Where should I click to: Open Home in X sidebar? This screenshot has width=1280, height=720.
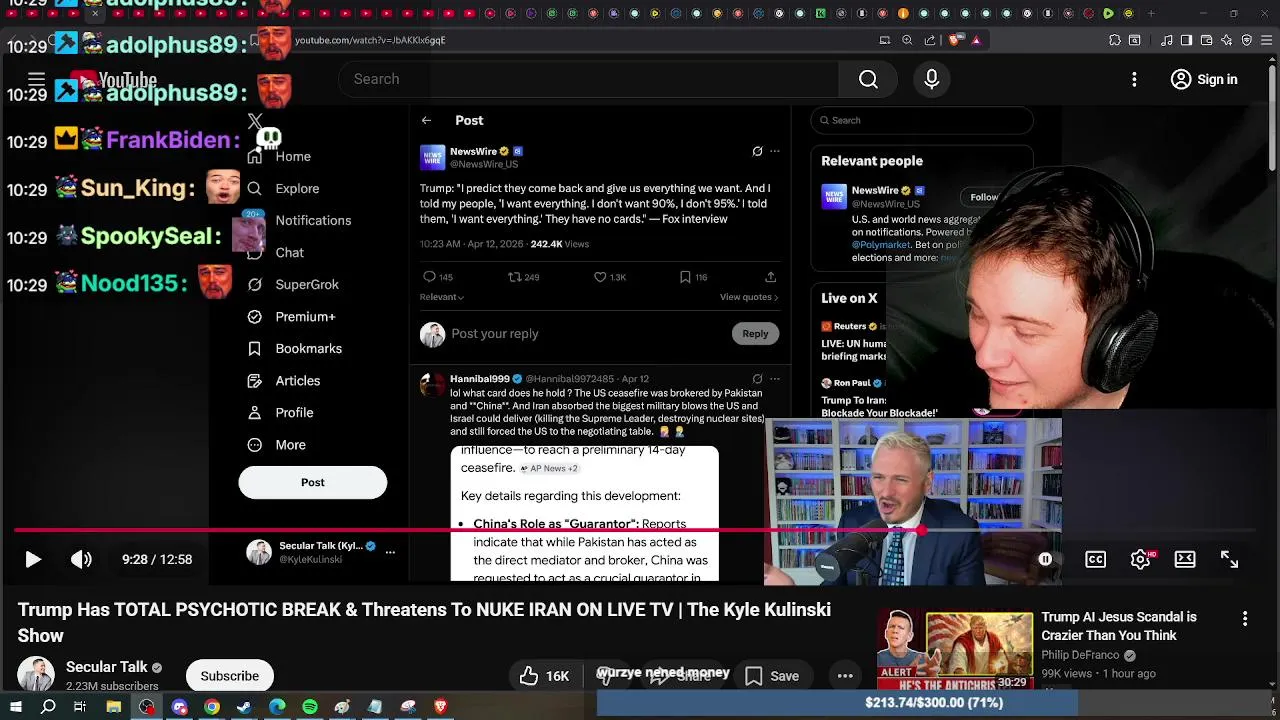click(x=280, y=156)
